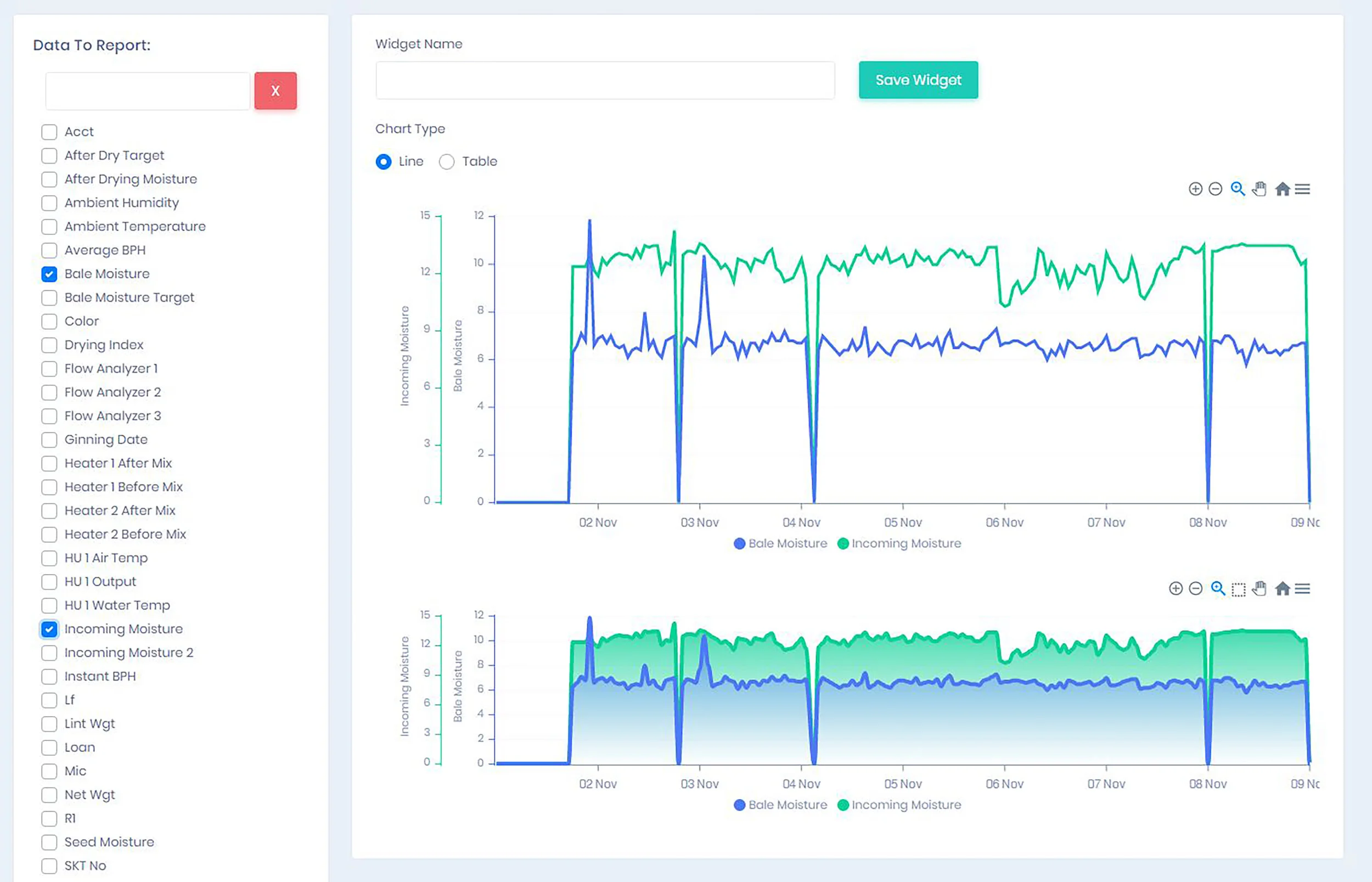Click the dotted-square selection tool on bottom chart

click(1238, 589)
